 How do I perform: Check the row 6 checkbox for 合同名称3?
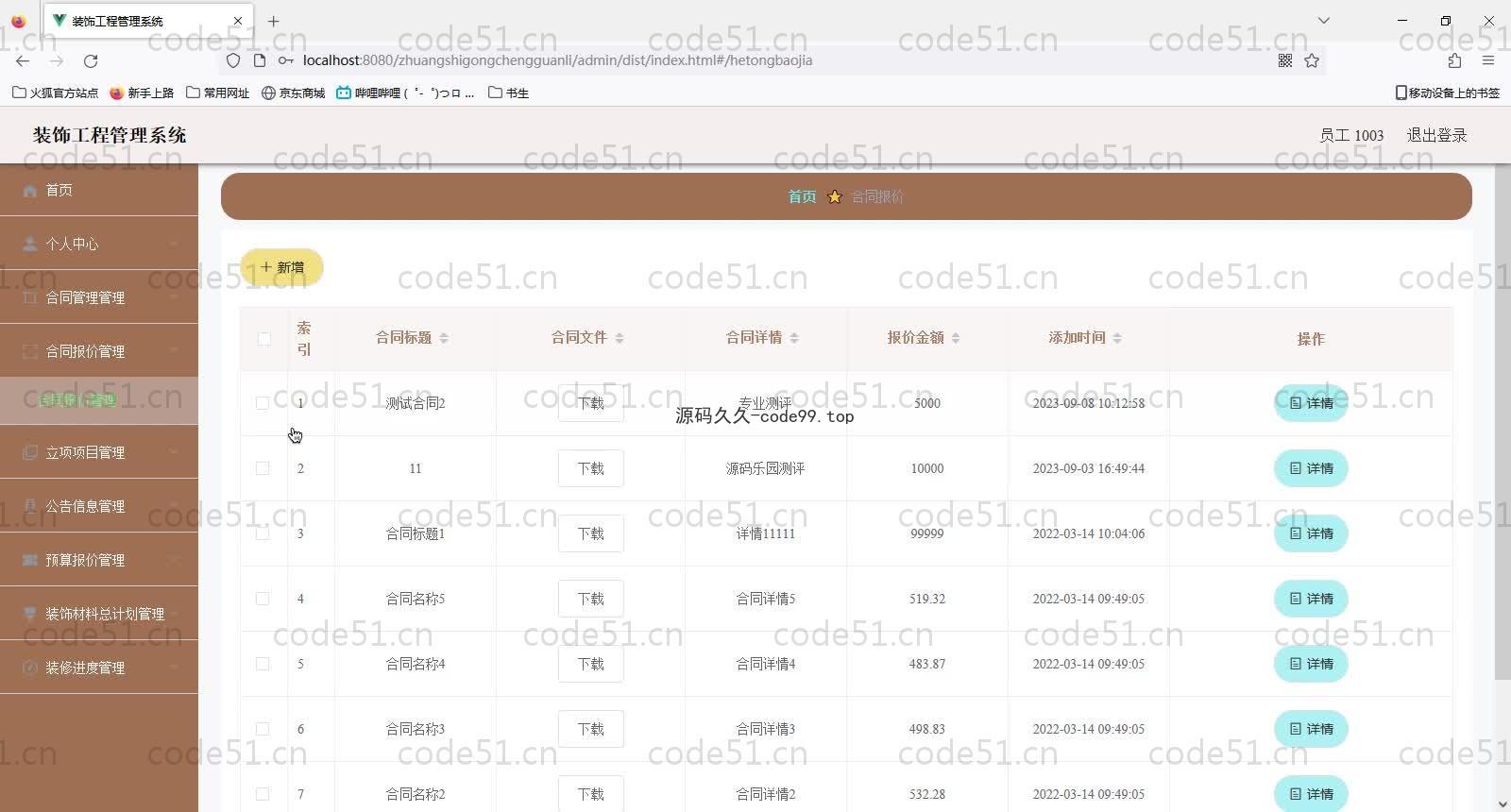(x=263, y=729)
